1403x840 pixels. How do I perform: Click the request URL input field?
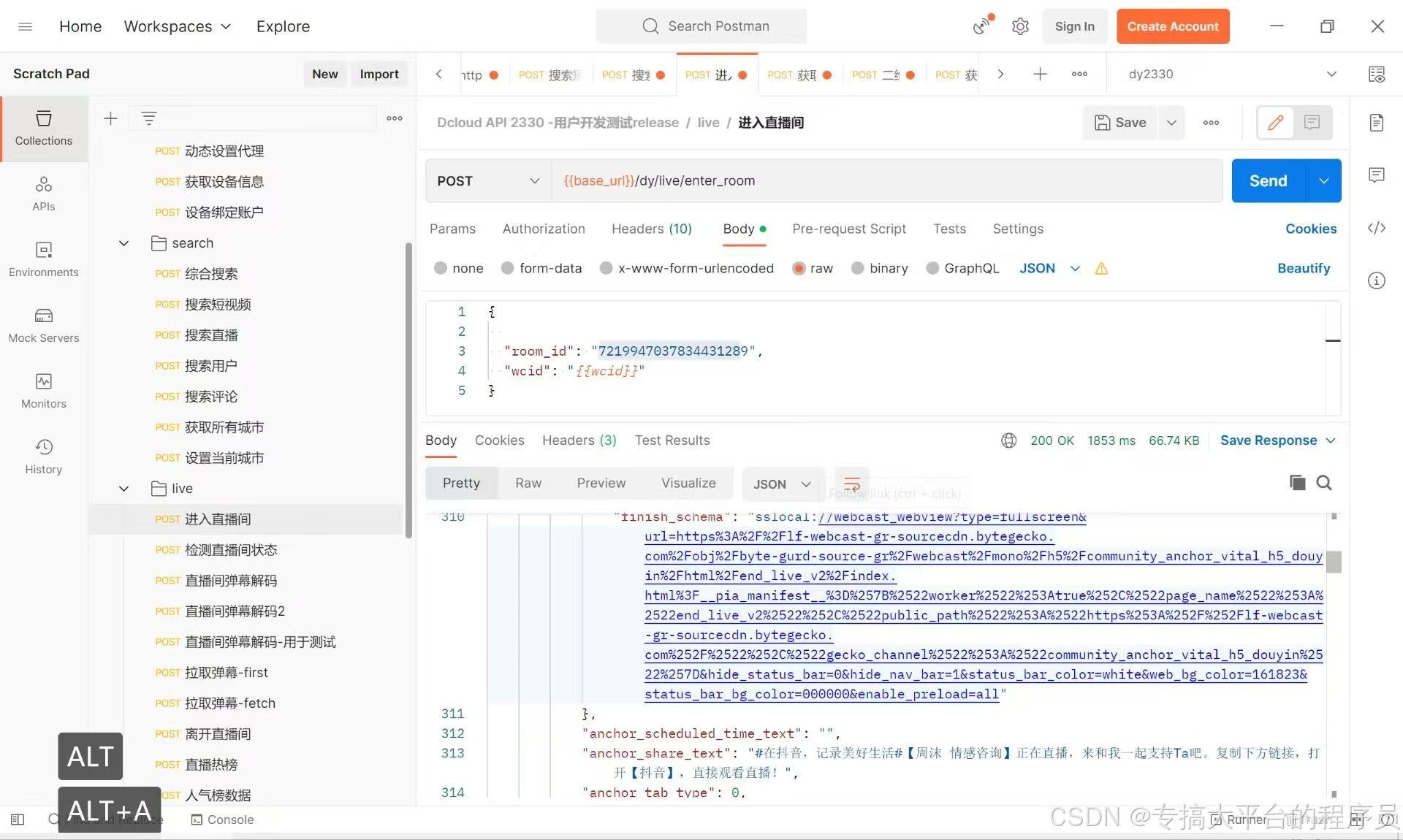click(887, 180)
